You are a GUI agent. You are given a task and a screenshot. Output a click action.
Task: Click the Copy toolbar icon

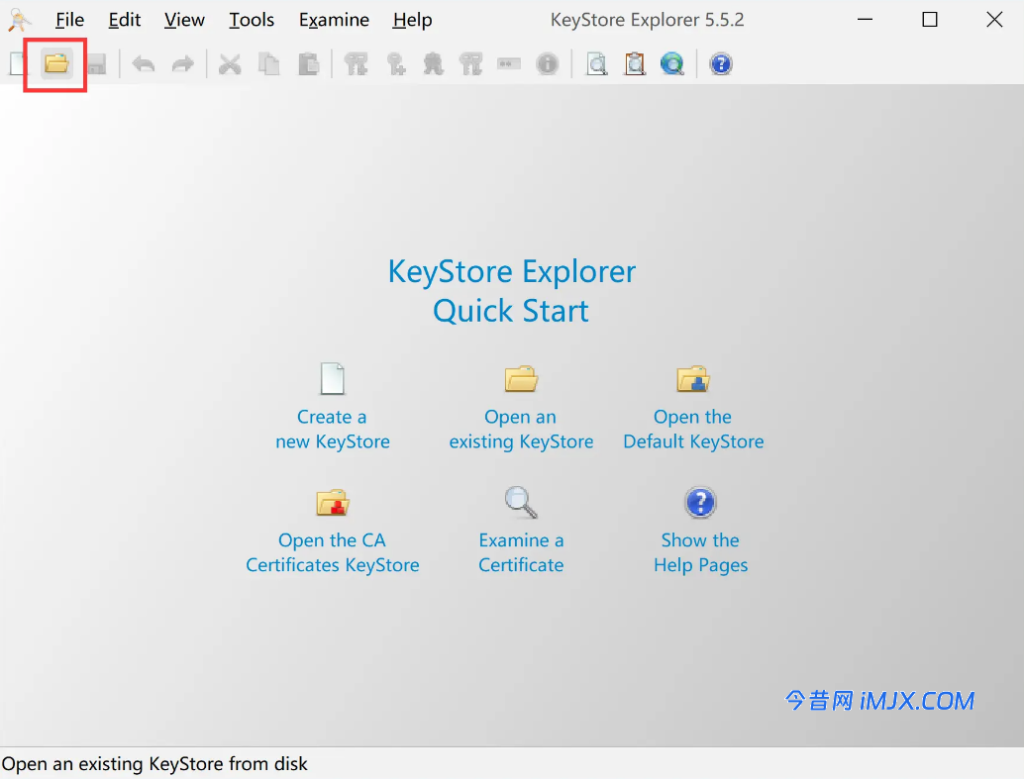(269, 64)
